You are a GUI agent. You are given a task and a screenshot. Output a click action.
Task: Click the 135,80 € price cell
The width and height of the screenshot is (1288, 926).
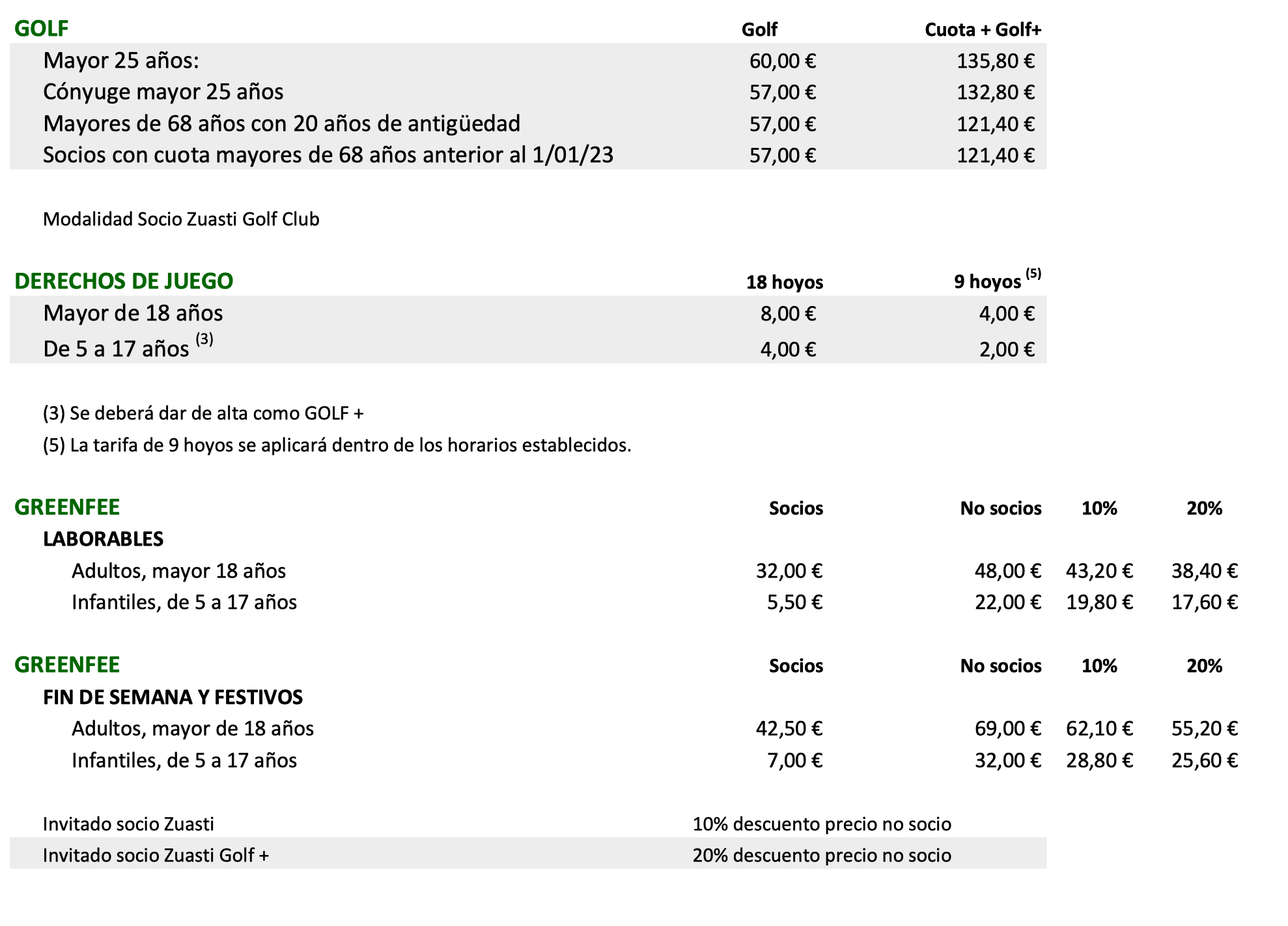[995, 61]
